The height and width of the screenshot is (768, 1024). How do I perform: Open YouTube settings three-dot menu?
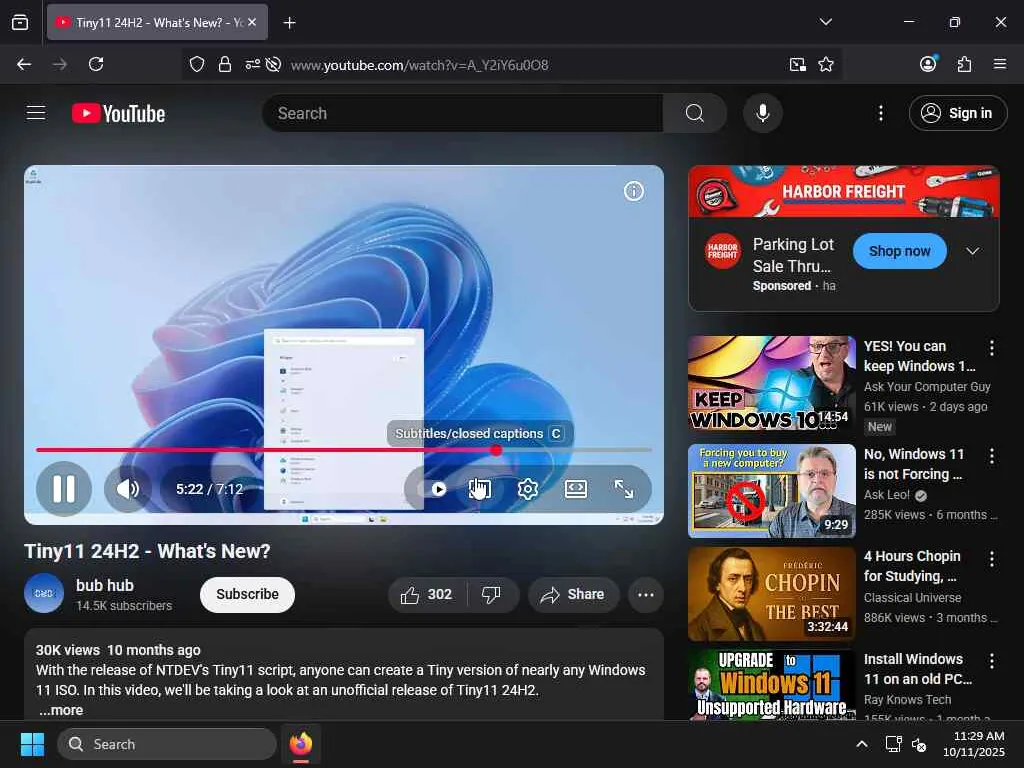880,113
